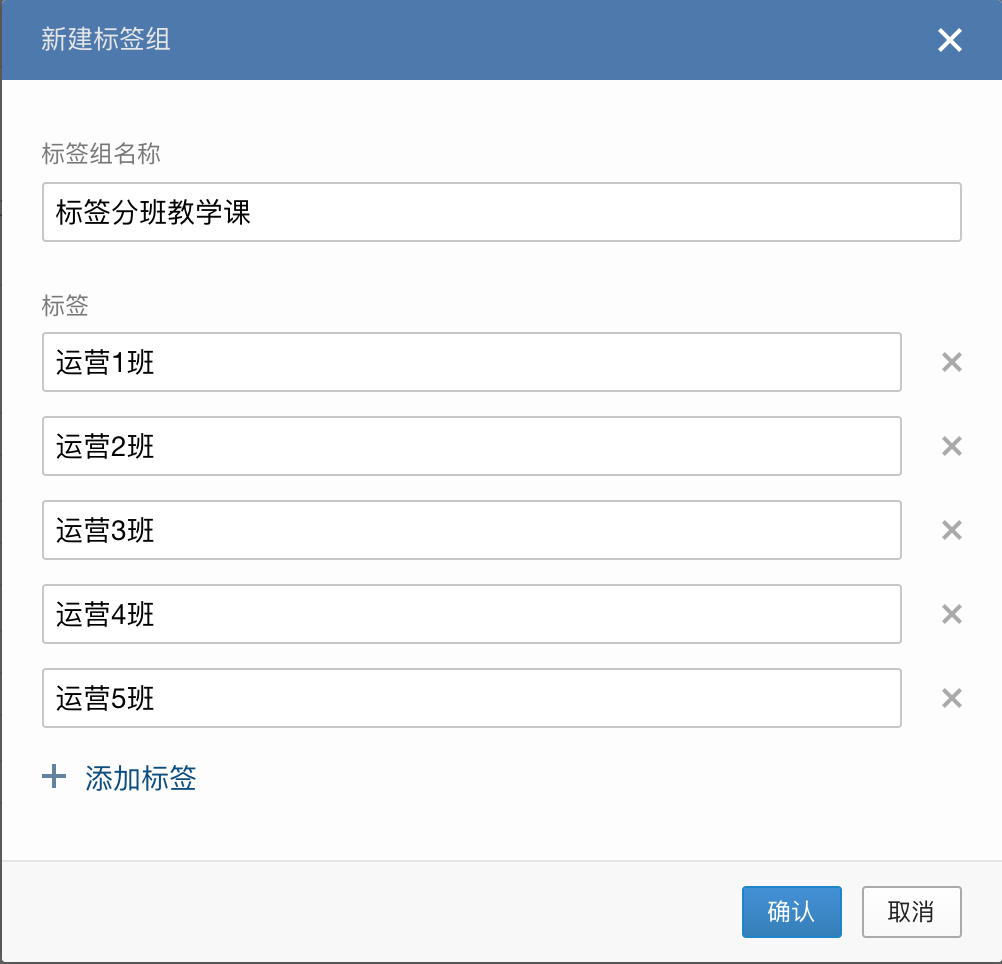Click the X icon beside 运营3班
The width and height of the screenshot is (1002, 964).
952,530
